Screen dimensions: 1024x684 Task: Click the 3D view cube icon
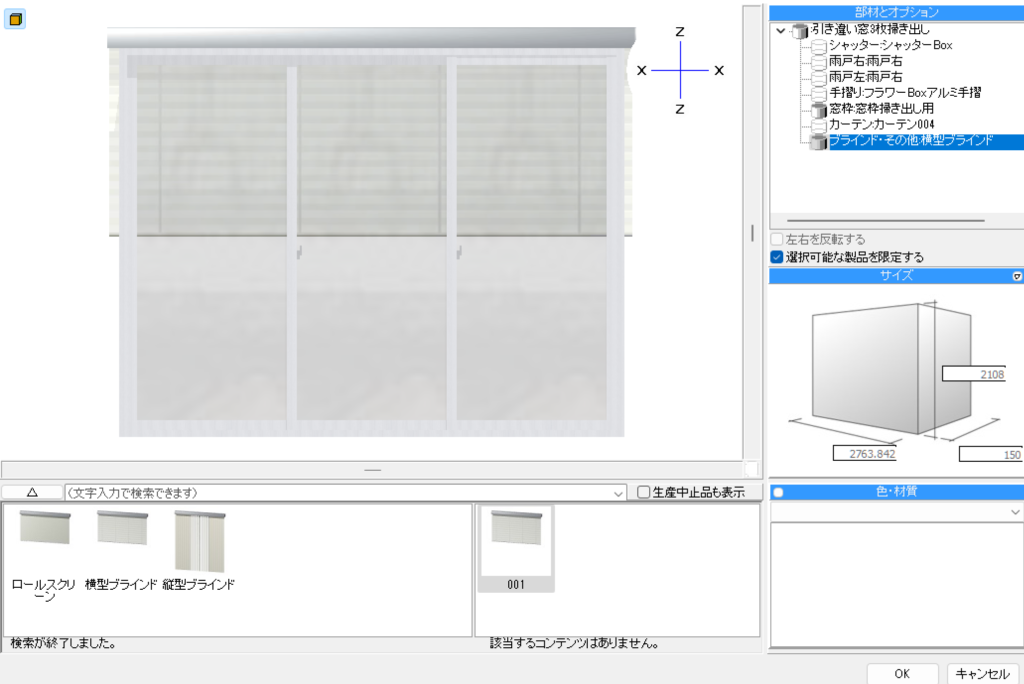coord(15,19)
